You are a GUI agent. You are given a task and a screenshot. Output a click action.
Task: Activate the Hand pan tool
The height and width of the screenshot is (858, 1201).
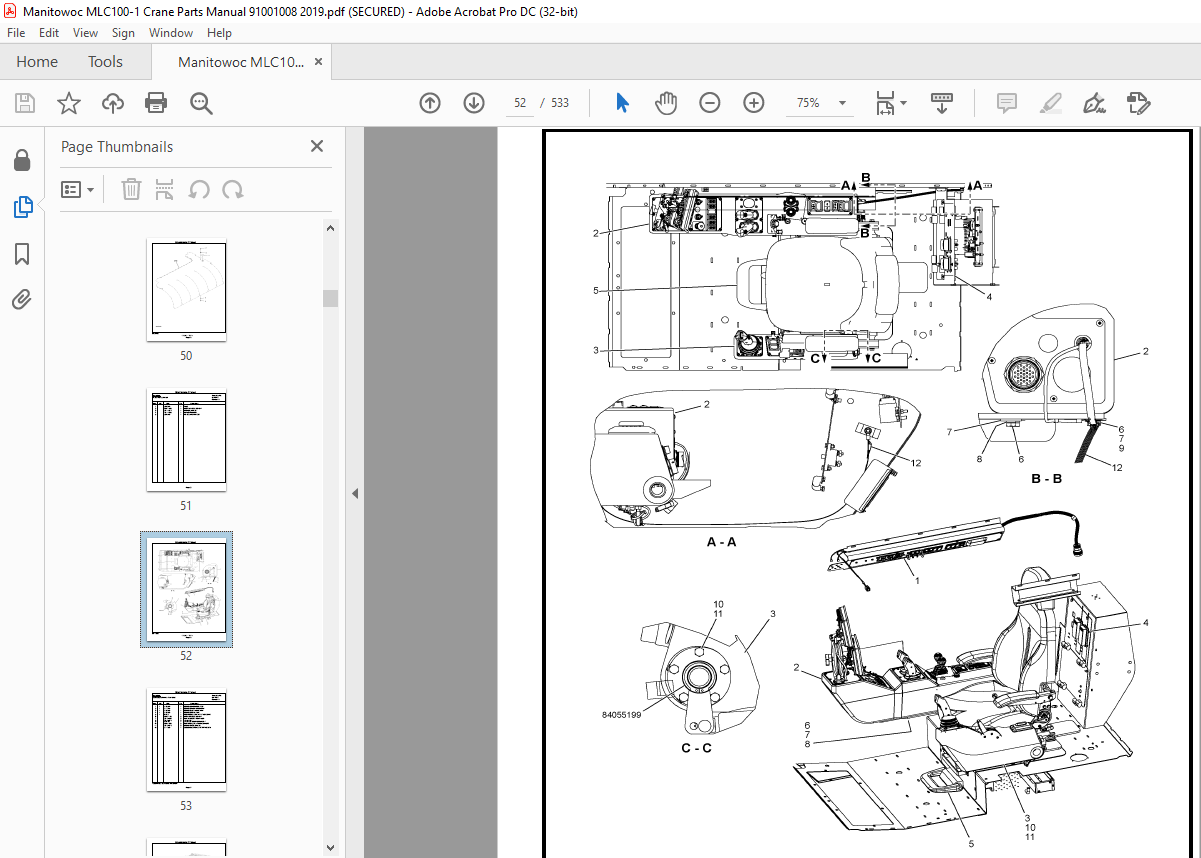(x=666, y=103)
